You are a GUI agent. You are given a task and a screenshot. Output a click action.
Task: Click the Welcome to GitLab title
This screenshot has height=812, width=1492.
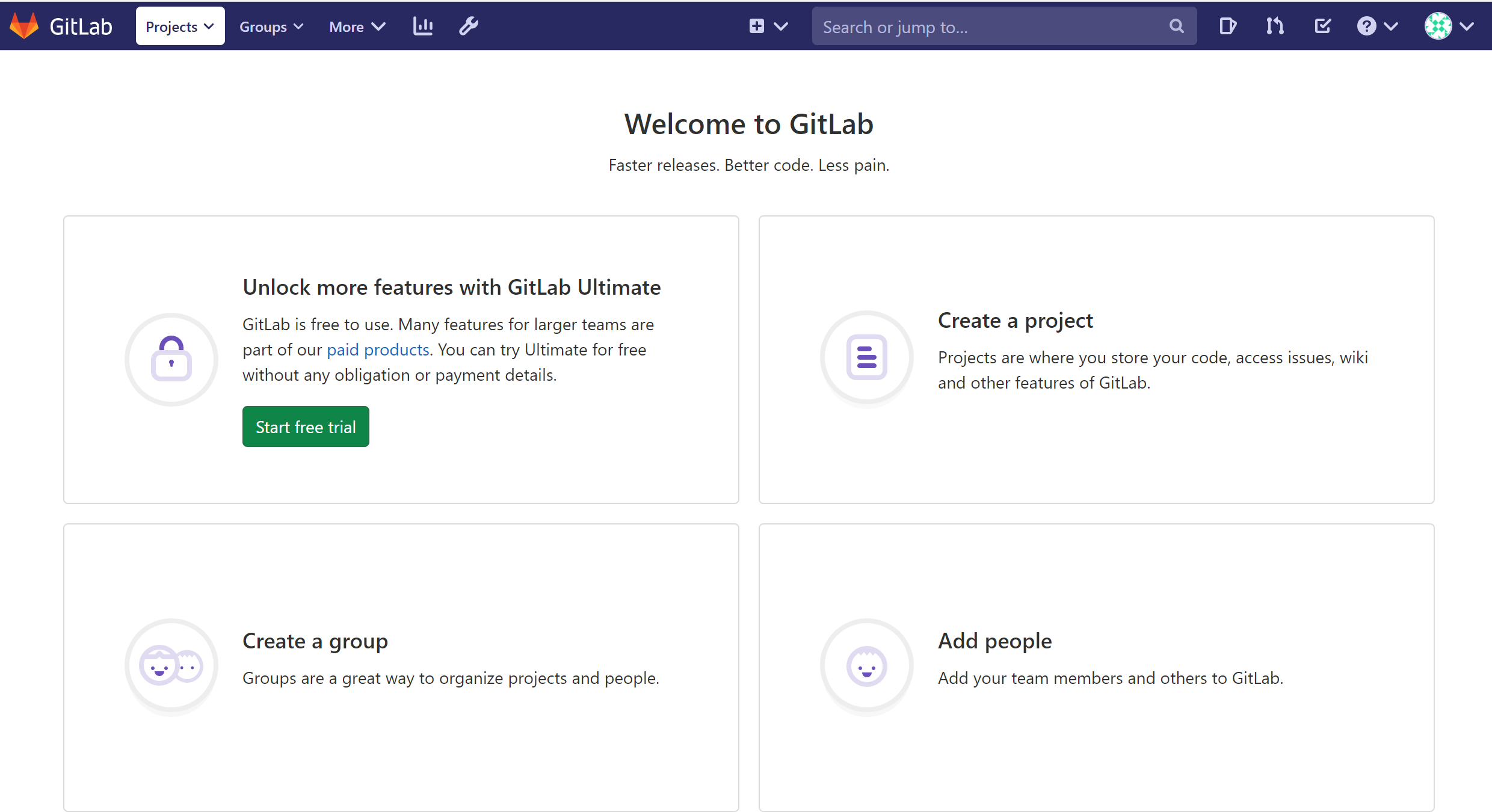(x=748, y=124)
